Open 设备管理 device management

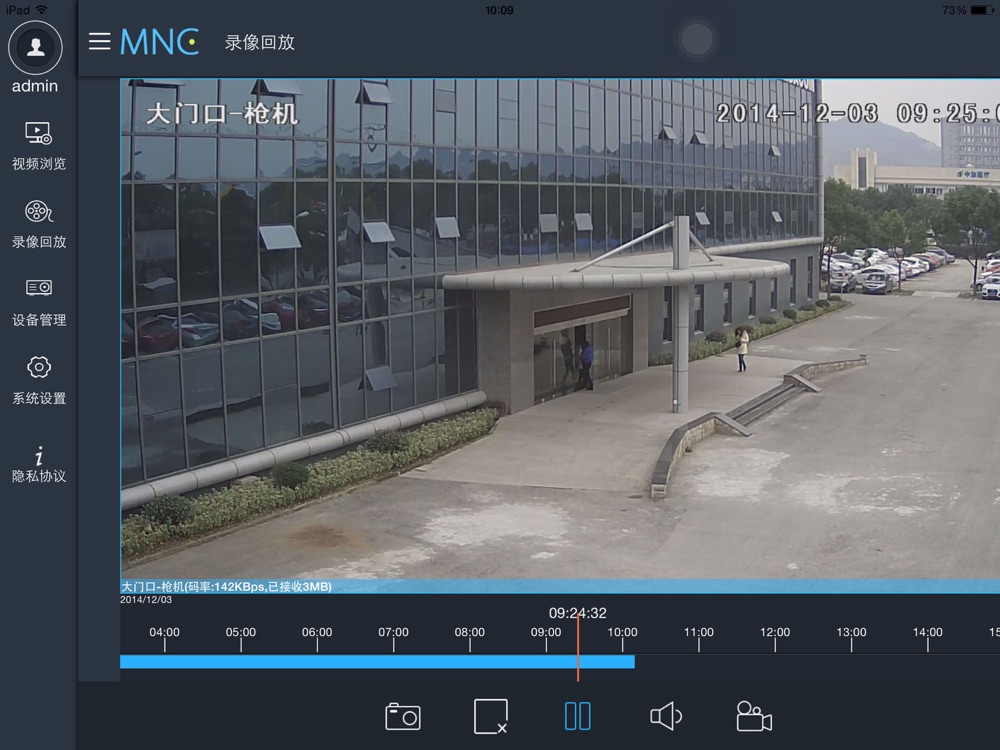click(38, 302)
